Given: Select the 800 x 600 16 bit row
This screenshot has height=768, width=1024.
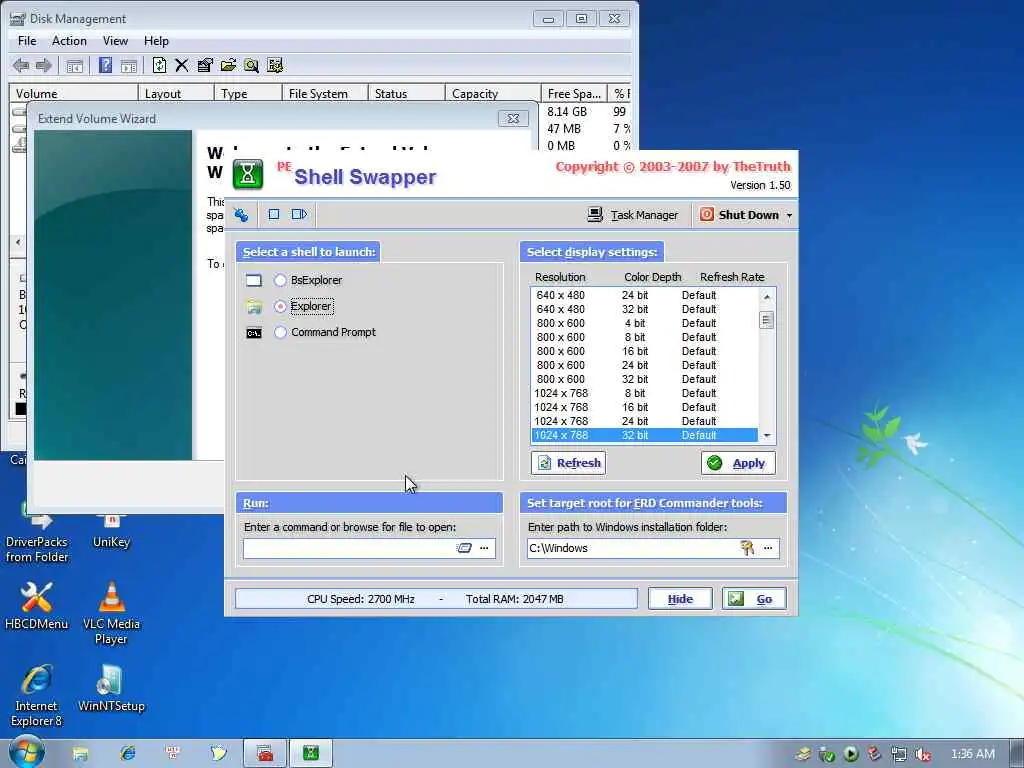Looking at the screenshot, I should (645, 351).
